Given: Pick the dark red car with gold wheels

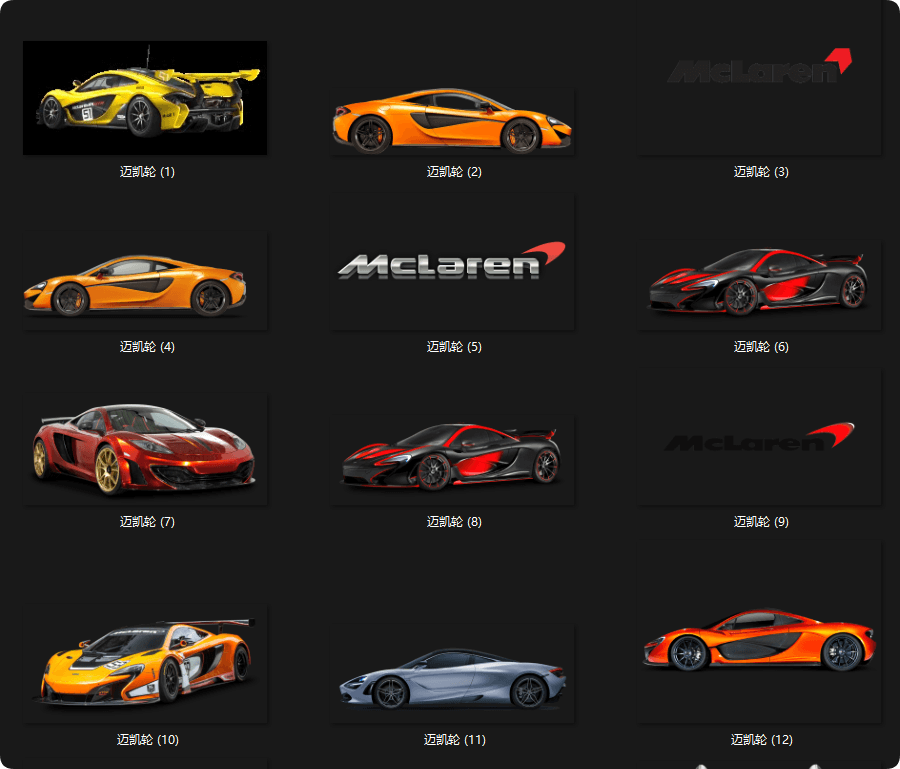Looking at the screenshot, I should coord(144,450).
